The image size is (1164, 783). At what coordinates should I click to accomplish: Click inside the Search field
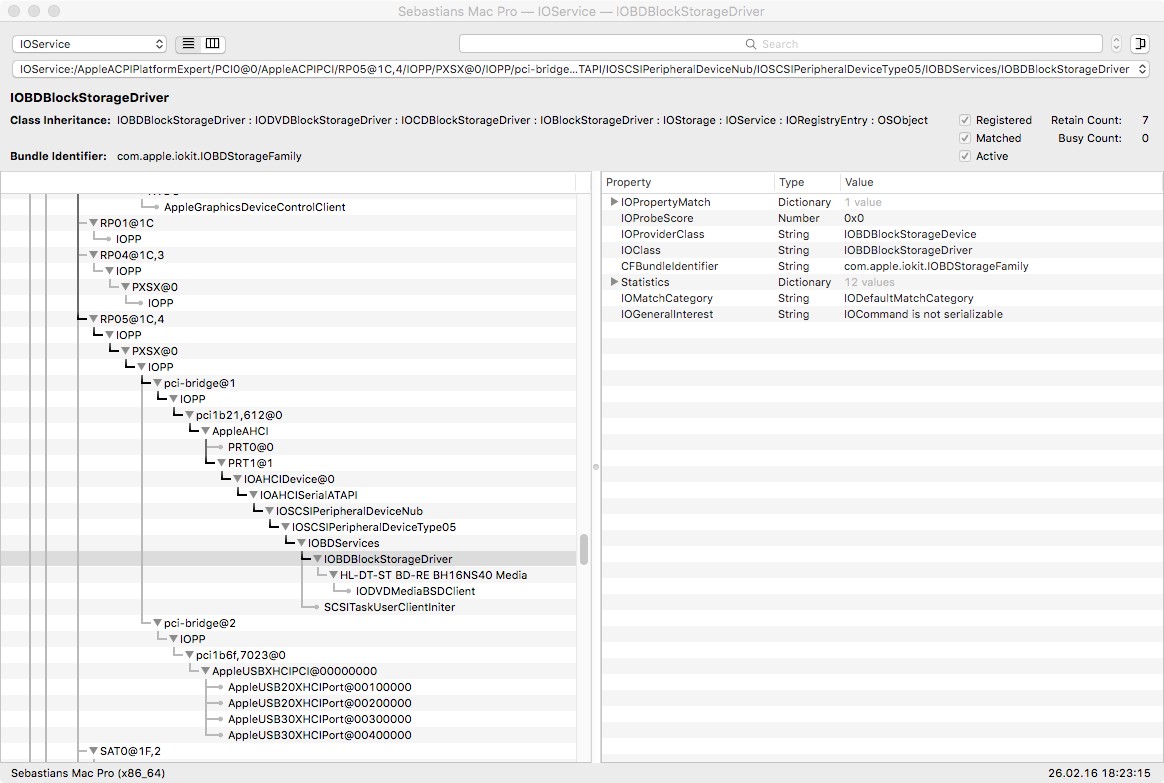tap(780, 44)
